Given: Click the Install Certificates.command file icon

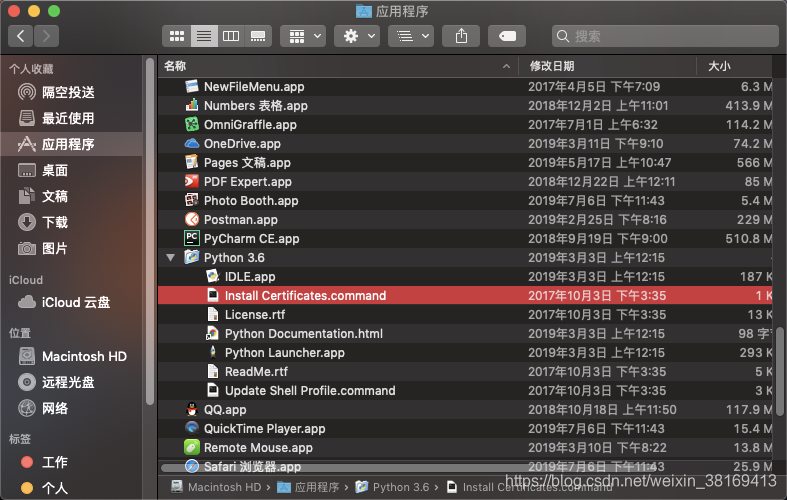Looking at the screenshot, I should click(213, 295).
